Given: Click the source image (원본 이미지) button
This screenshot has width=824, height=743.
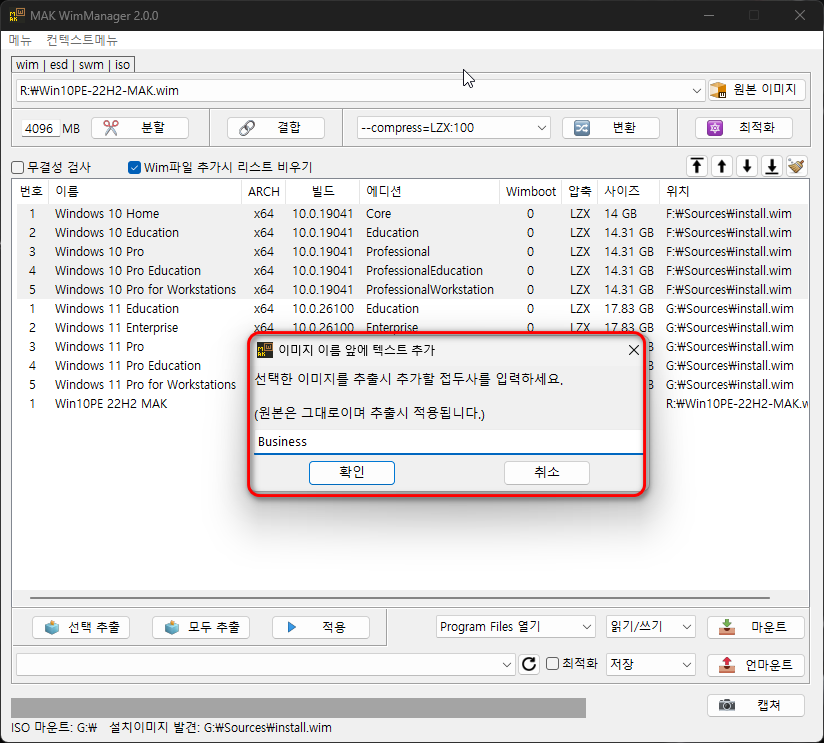Looking at the screenshot, I should 756,90.
